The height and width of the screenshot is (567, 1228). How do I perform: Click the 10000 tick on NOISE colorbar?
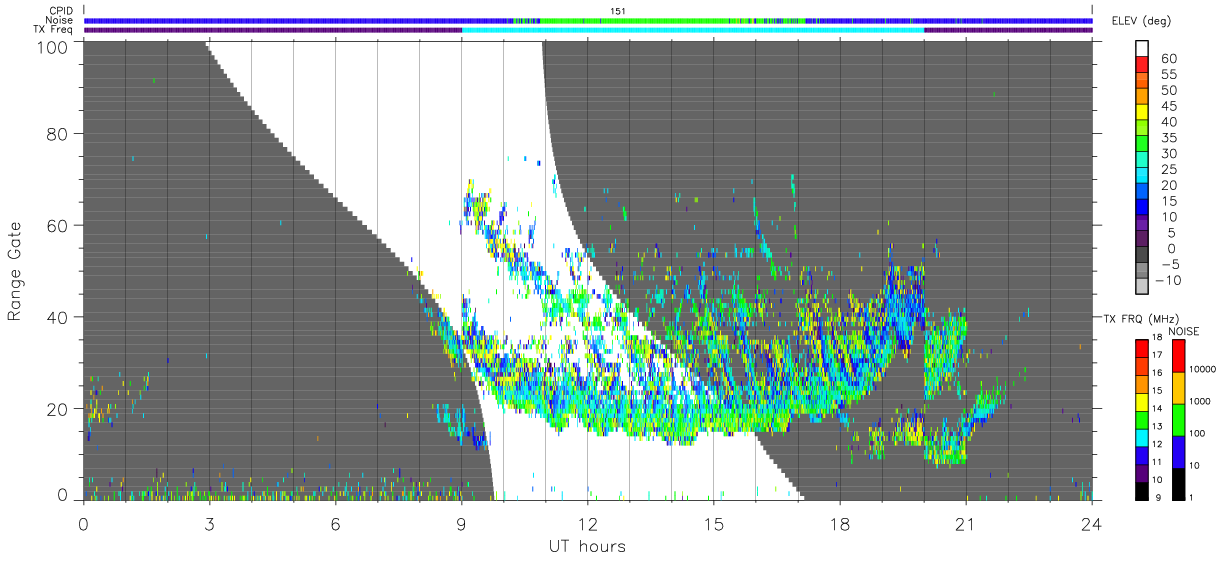(x=1203, y=369)
